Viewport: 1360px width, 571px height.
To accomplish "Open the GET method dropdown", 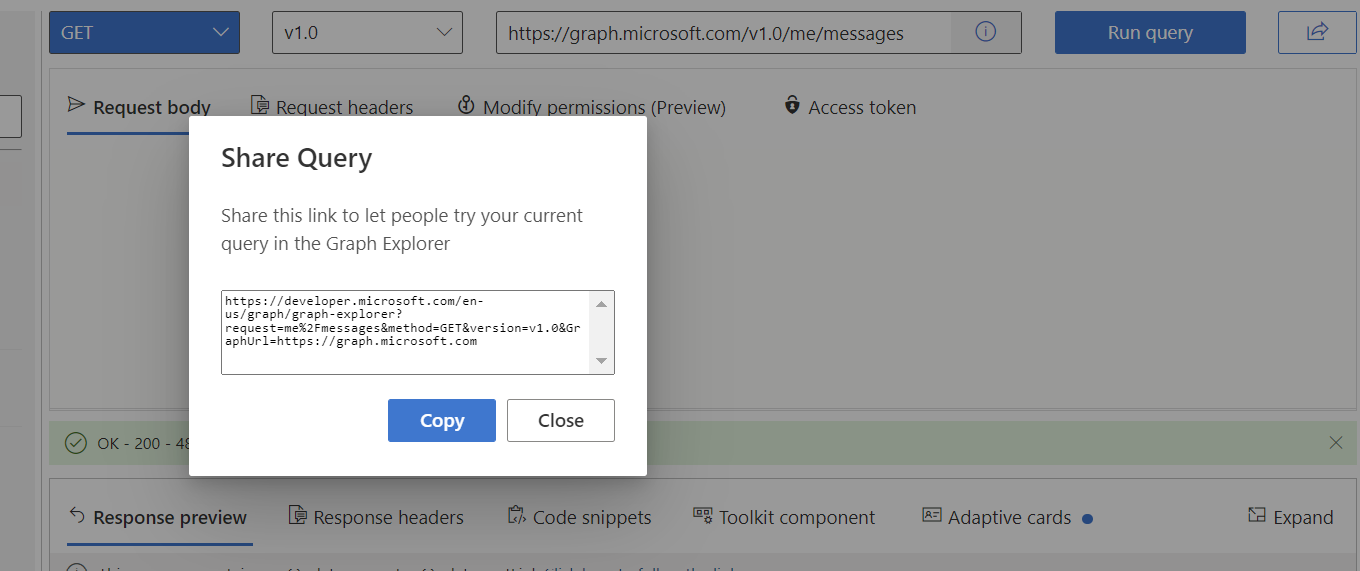I will point(144,32).
